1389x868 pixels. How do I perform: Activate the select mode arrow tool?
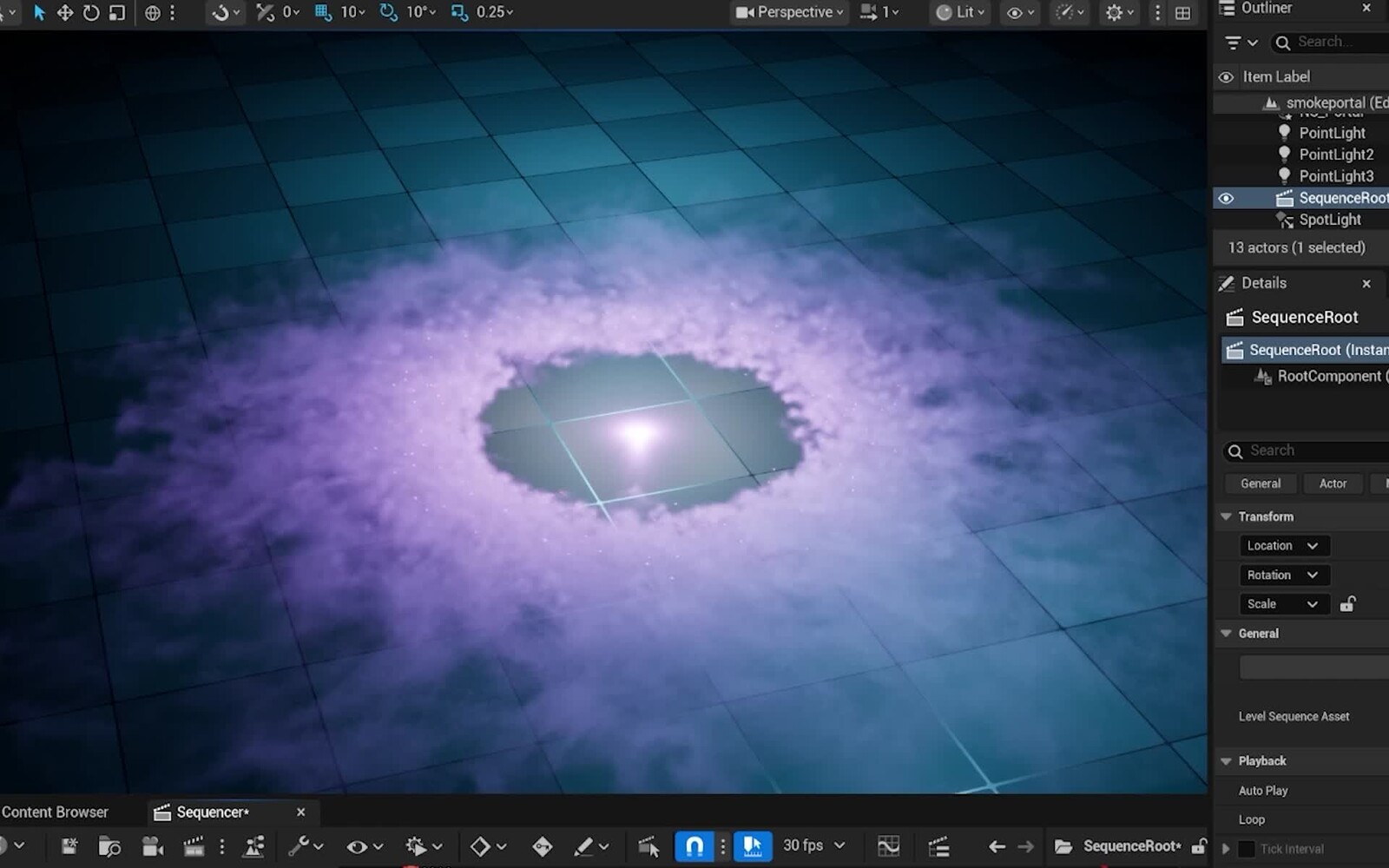pyautogui.click(x=39, y=13)
